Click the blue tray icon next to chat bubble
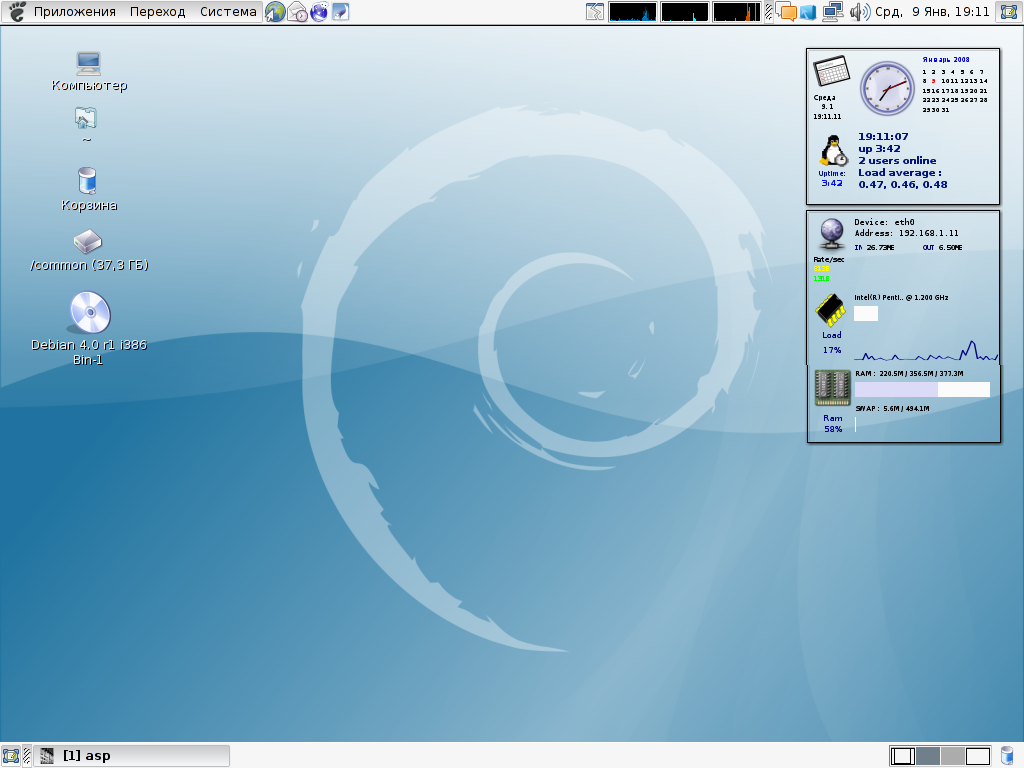The width and height of the screenshot is (1024, 768). [808, 12]
